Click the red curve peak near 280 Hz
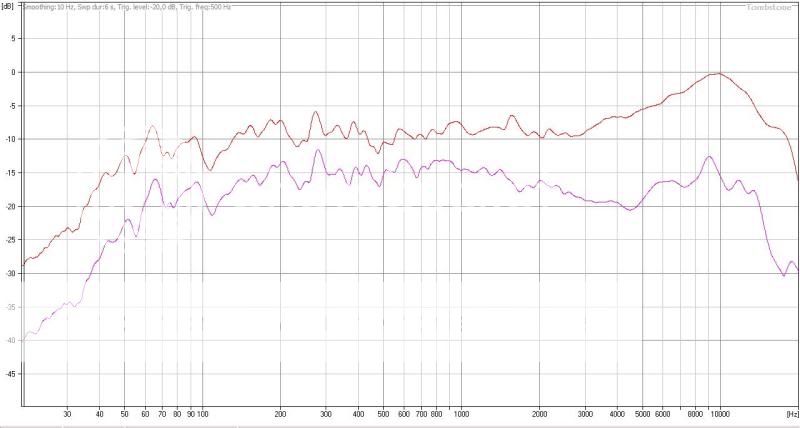Screen dimensions: 800x428 [x=317, y=112]
